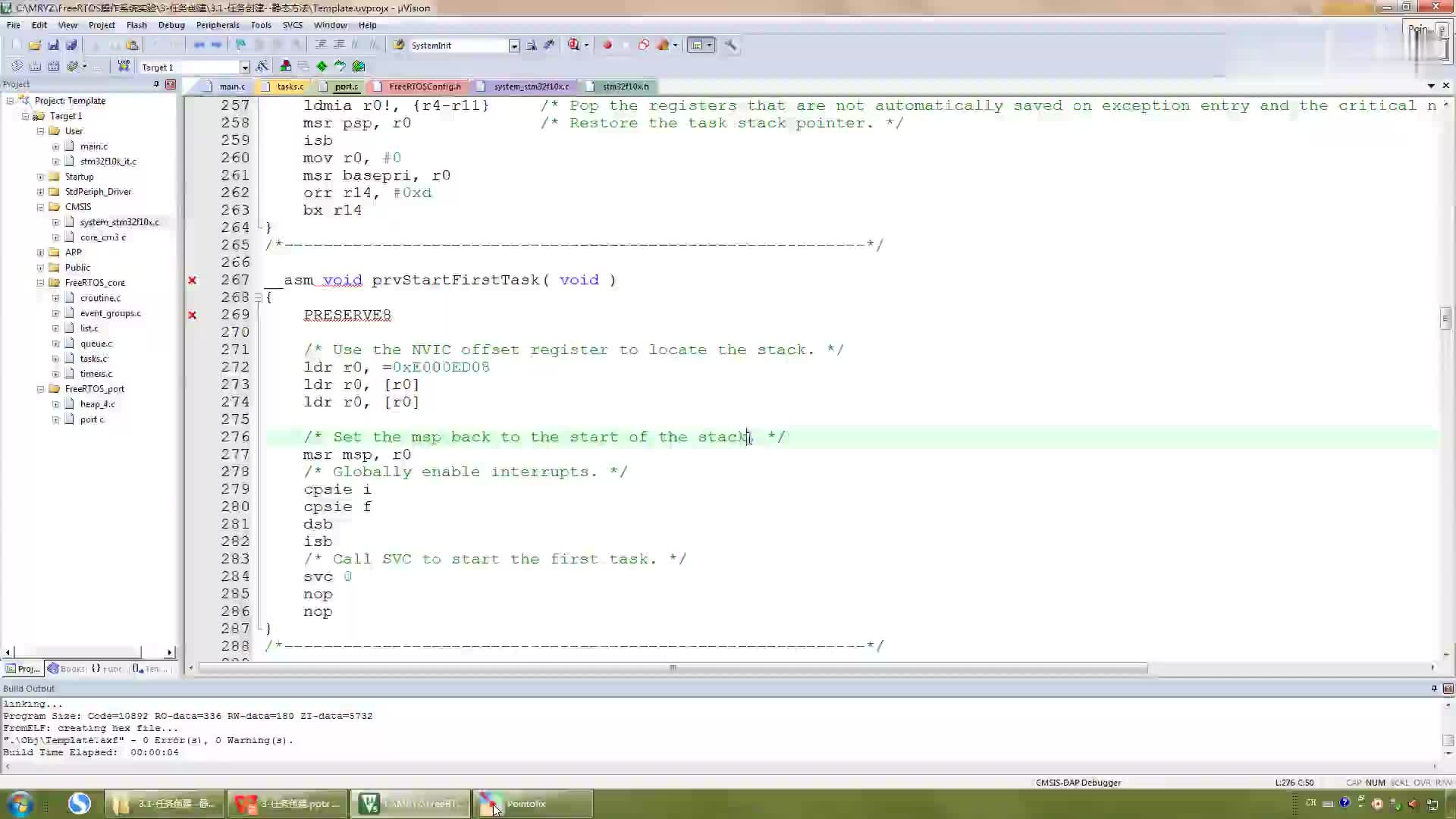Click the Save All toolbar icon

[x=71, y=45]
